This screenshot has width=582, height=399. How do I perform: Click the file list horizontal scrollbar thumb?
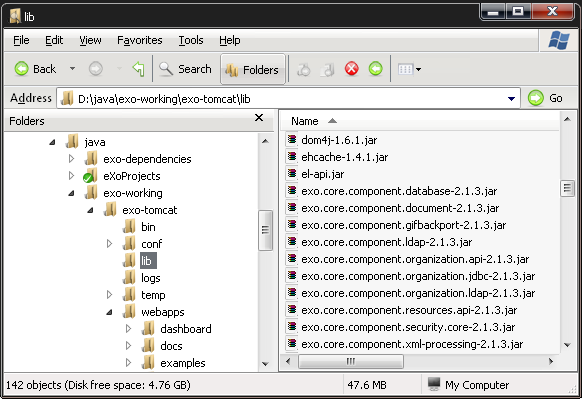(351, 361)
